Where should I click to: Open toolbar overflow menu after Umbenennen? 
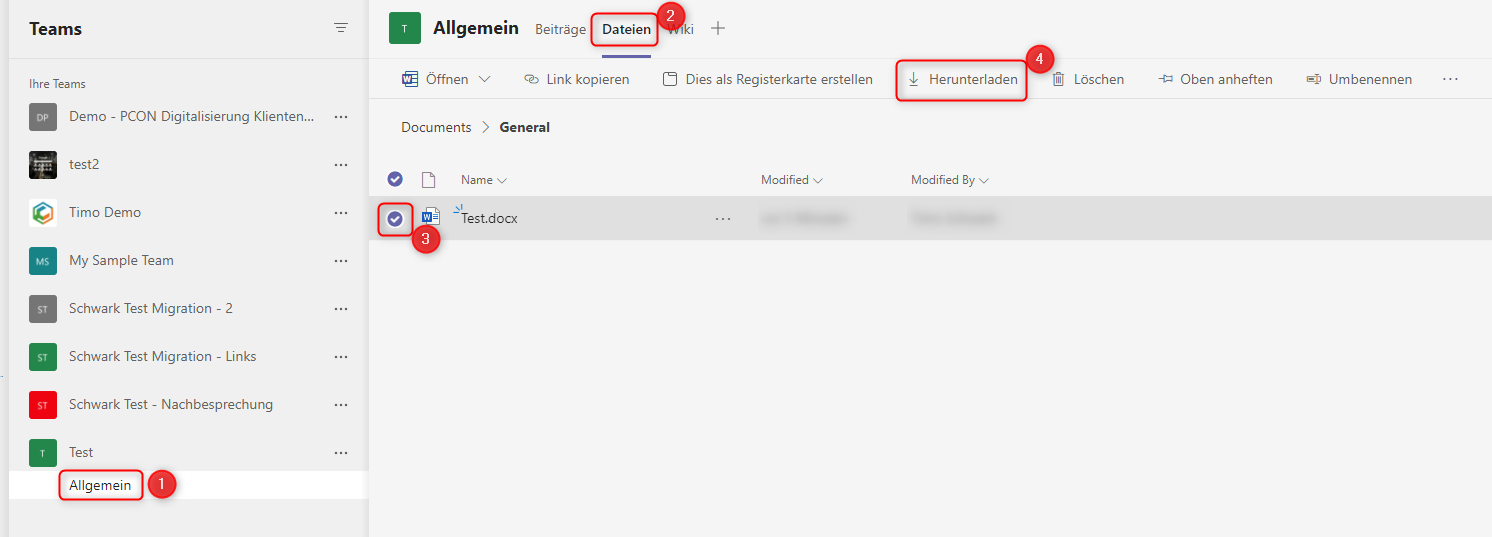[1451, 79]
